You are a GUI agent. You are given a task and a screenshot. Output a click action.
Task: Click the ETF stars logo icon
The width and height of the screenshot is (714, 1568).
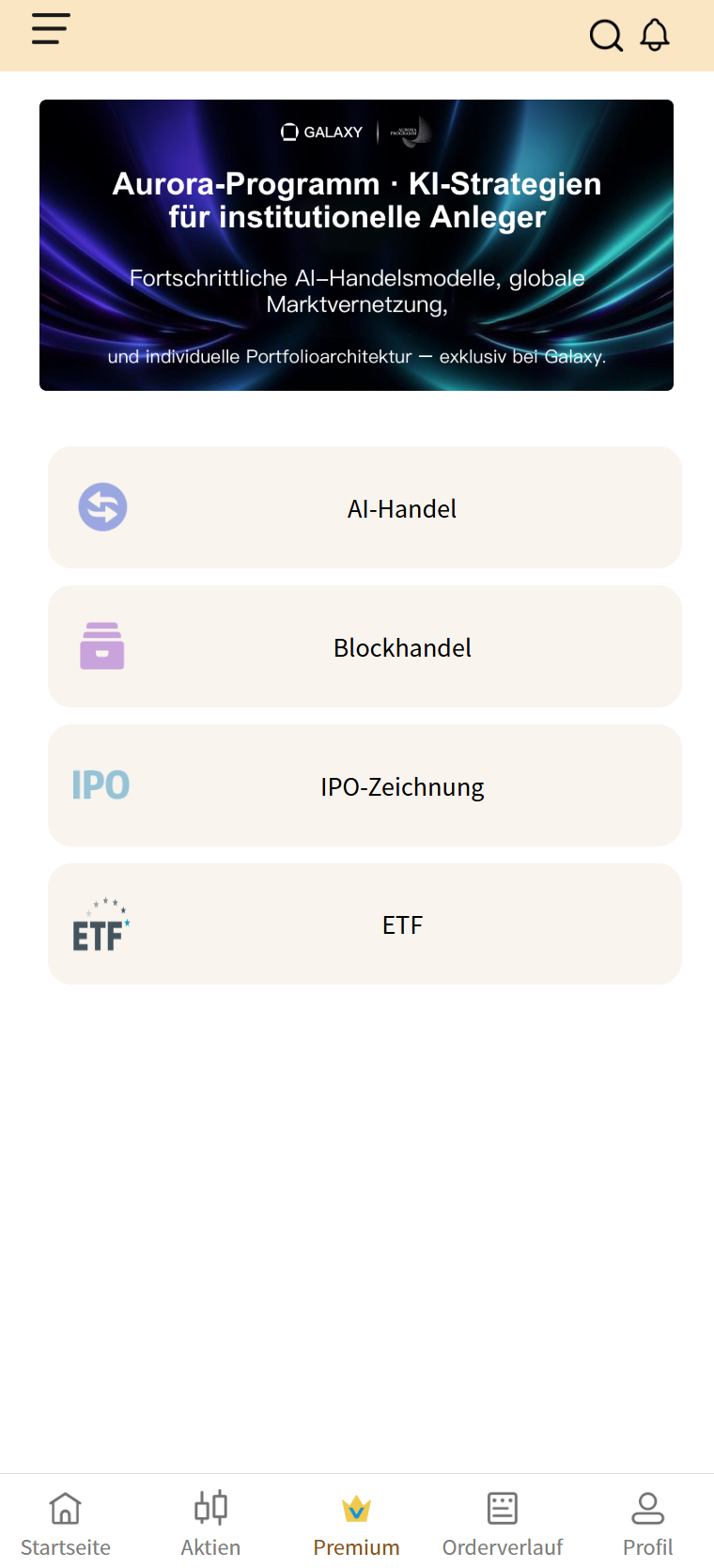[x=101, y=924]
